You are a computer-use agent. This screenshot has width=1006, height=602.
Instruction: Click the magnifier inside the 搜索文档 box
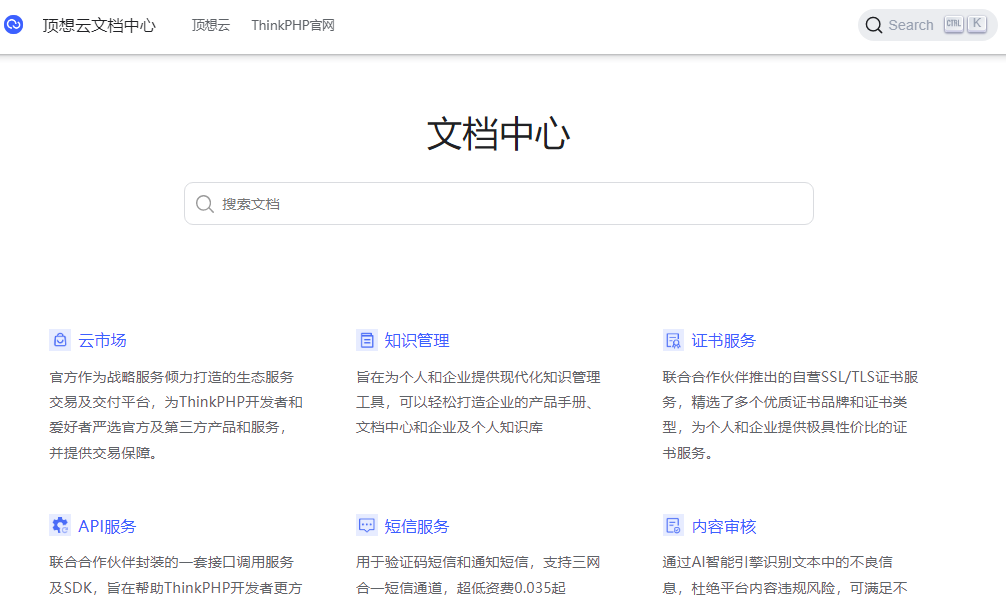pos(204,203)
